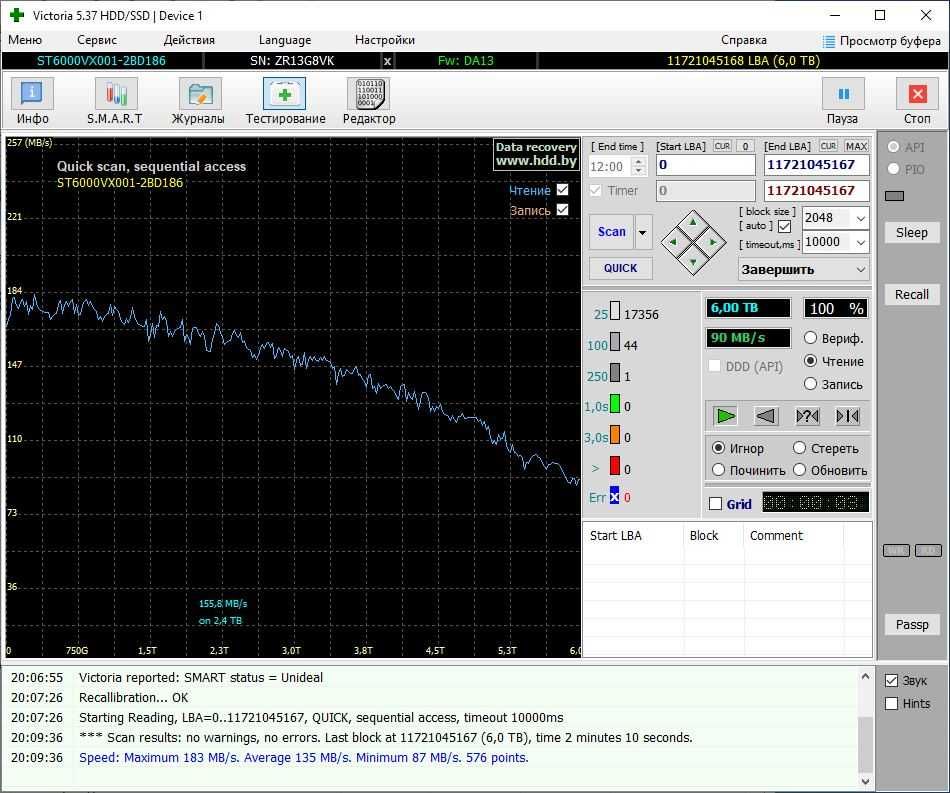
Task: Select the Обновить refresh radio option
Action: 799,470
